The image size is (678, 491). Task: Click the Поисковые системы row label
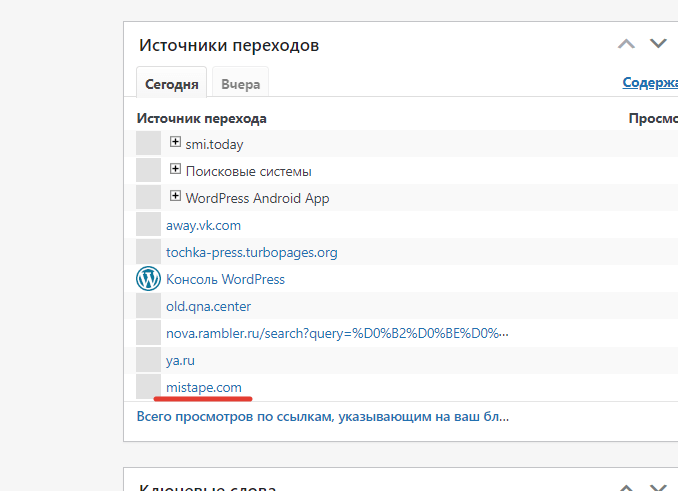coord(249,171)
